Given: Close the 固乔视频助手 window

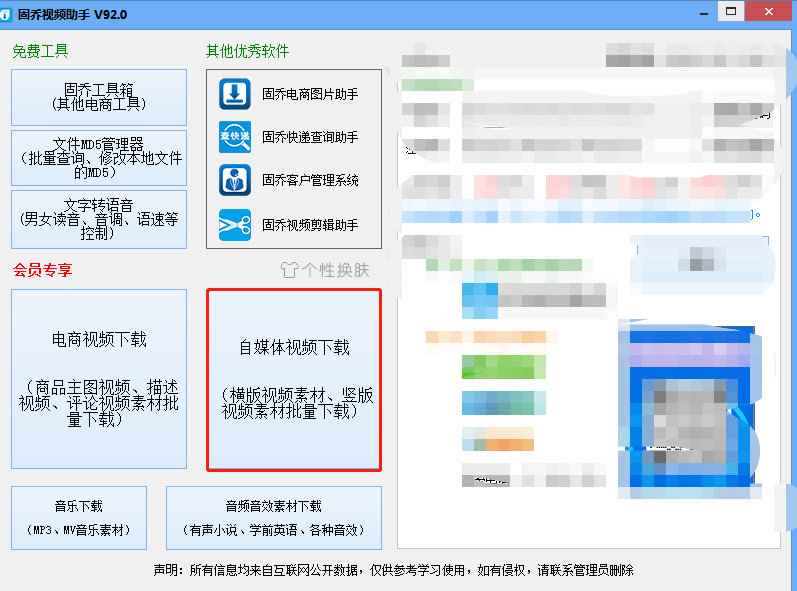Looking at the screenshot, I should point(769,11).
